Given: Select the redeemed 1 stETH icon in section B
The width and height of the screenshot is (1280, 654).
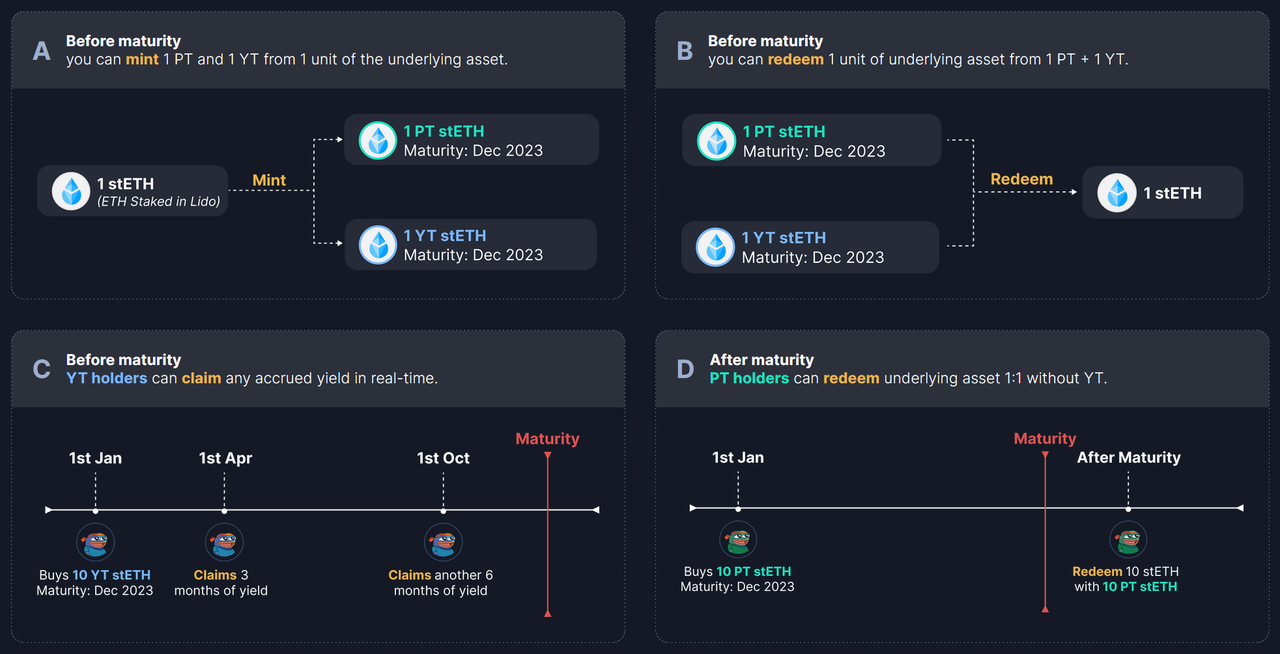Looking at the screenshot, I should coord(1117,193).
